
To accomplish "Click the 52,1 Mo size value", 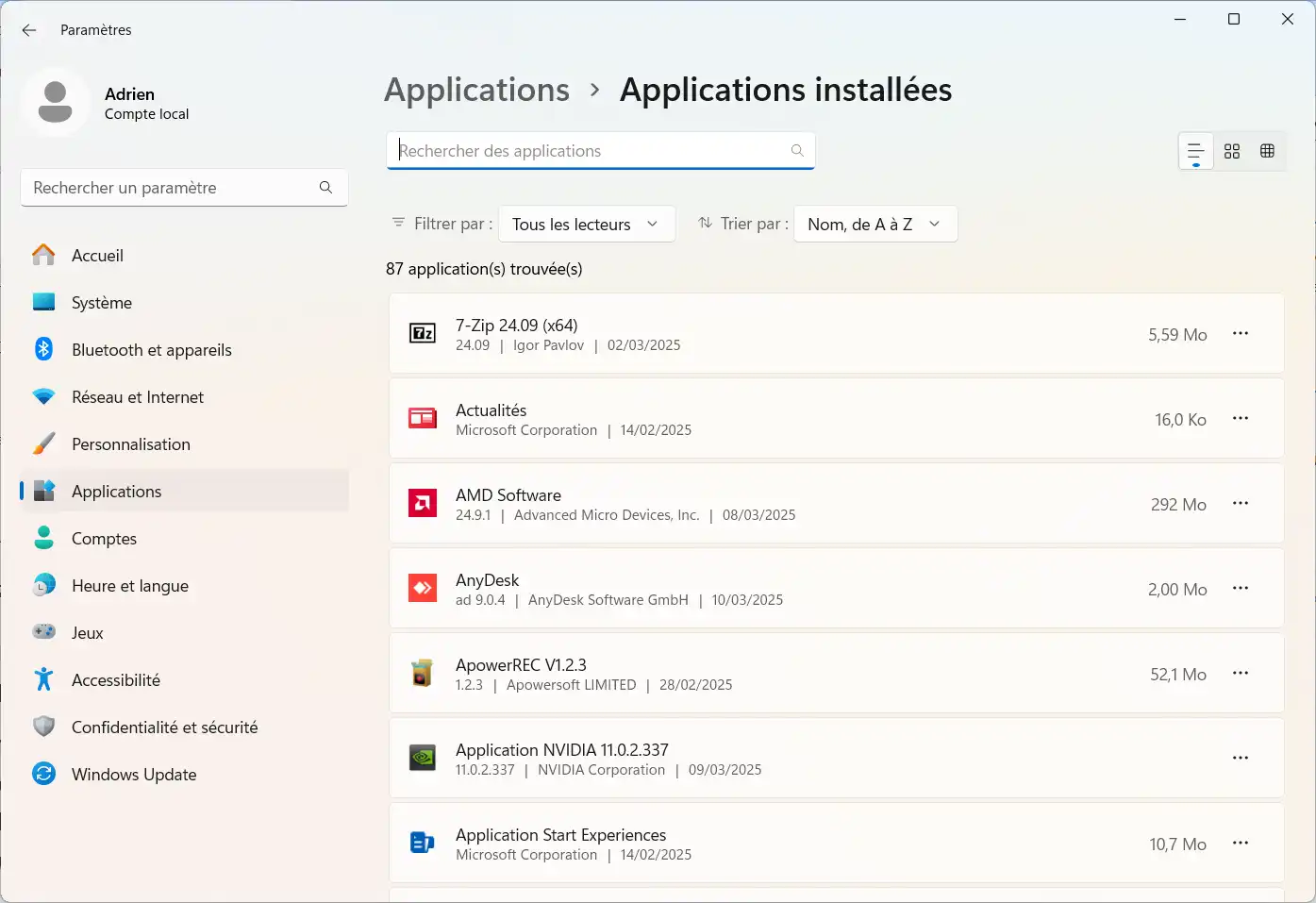I will [1178, 675].
